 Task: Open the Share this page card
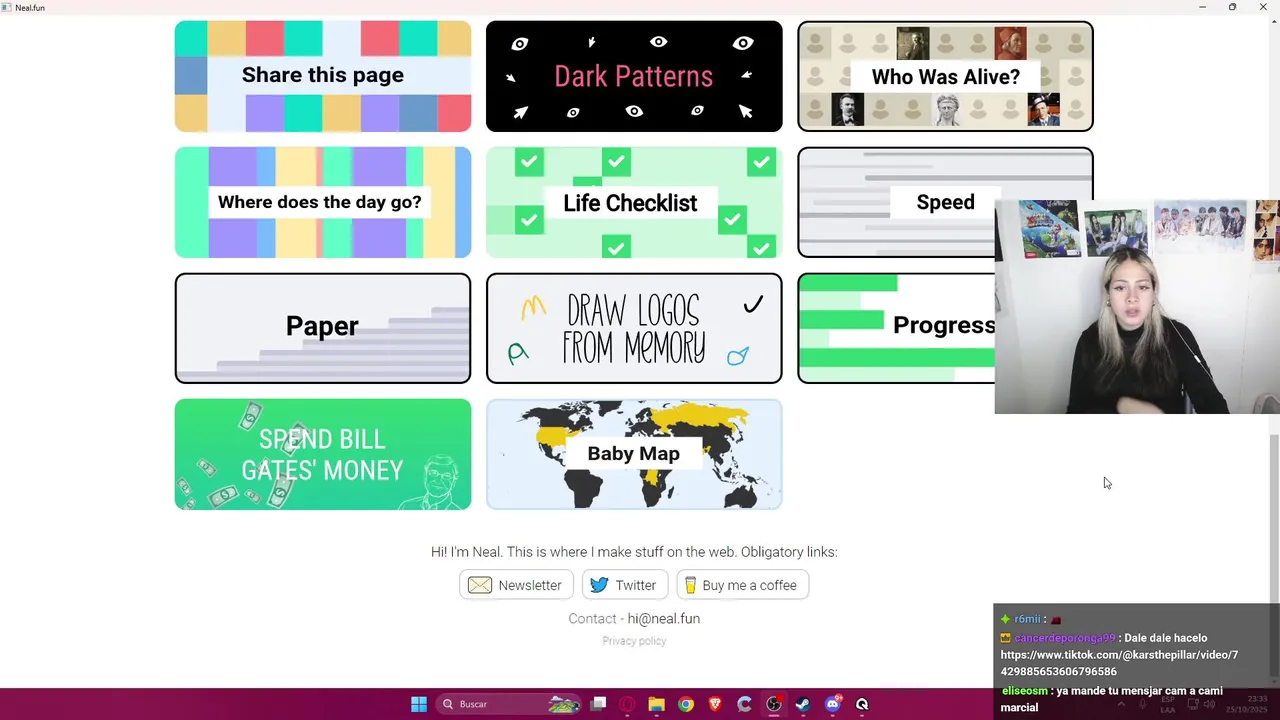click(x=323, y=76)
